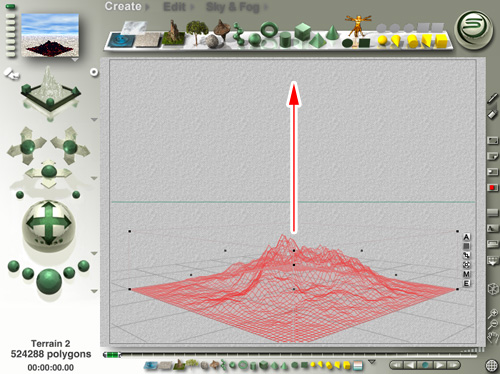Toggle the red render mode button
The image size is (500, 374).
click(492, 188)
